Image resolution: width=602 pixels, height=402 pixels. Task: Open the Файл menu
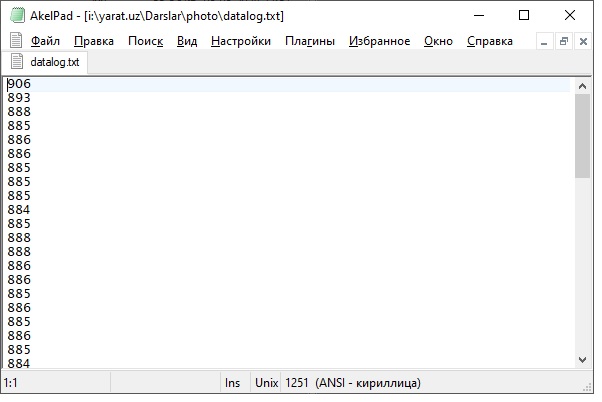pyautogui.click(x=46, y=41)
